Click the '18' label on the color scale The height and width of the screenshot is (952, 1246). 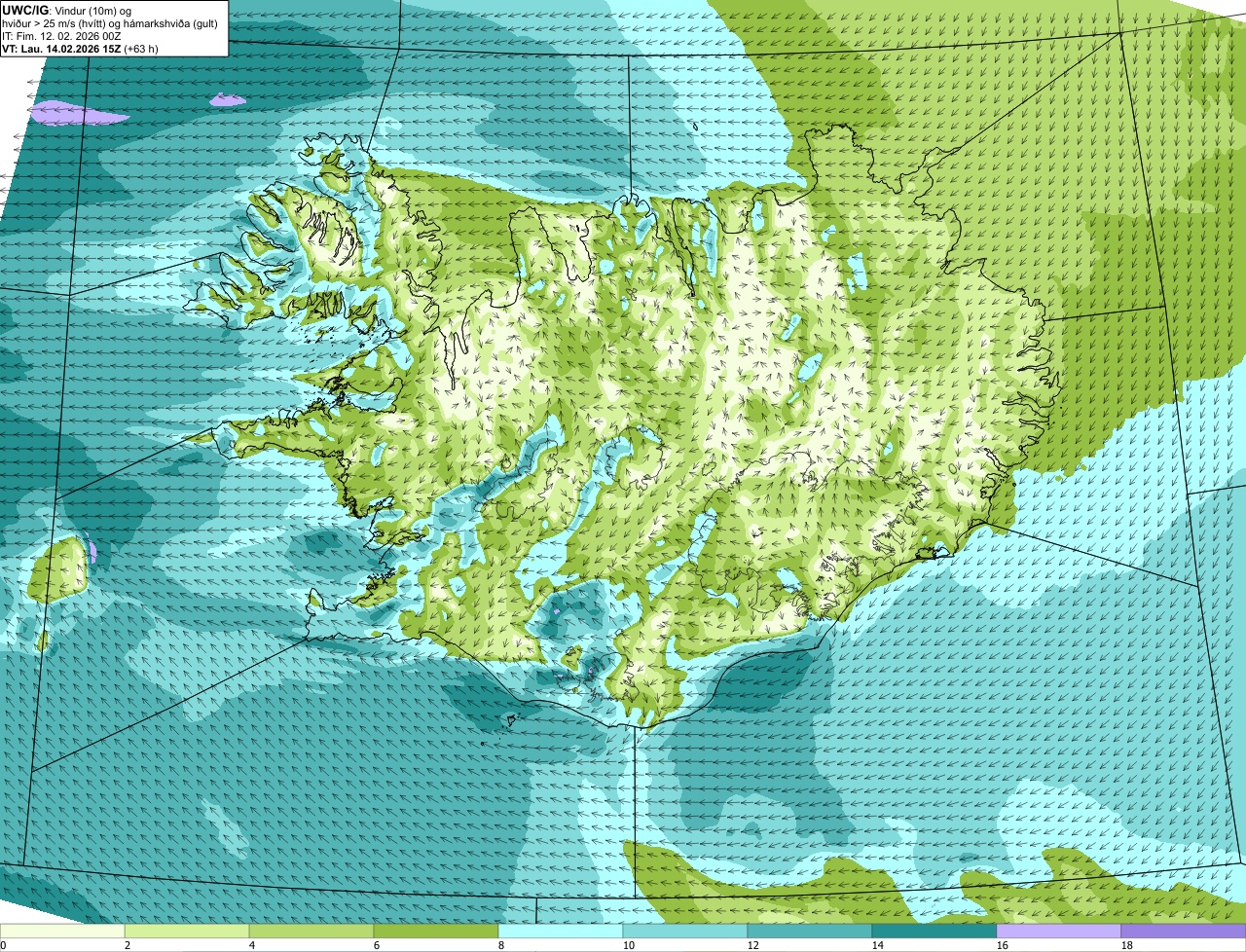tap(1127, 945)
